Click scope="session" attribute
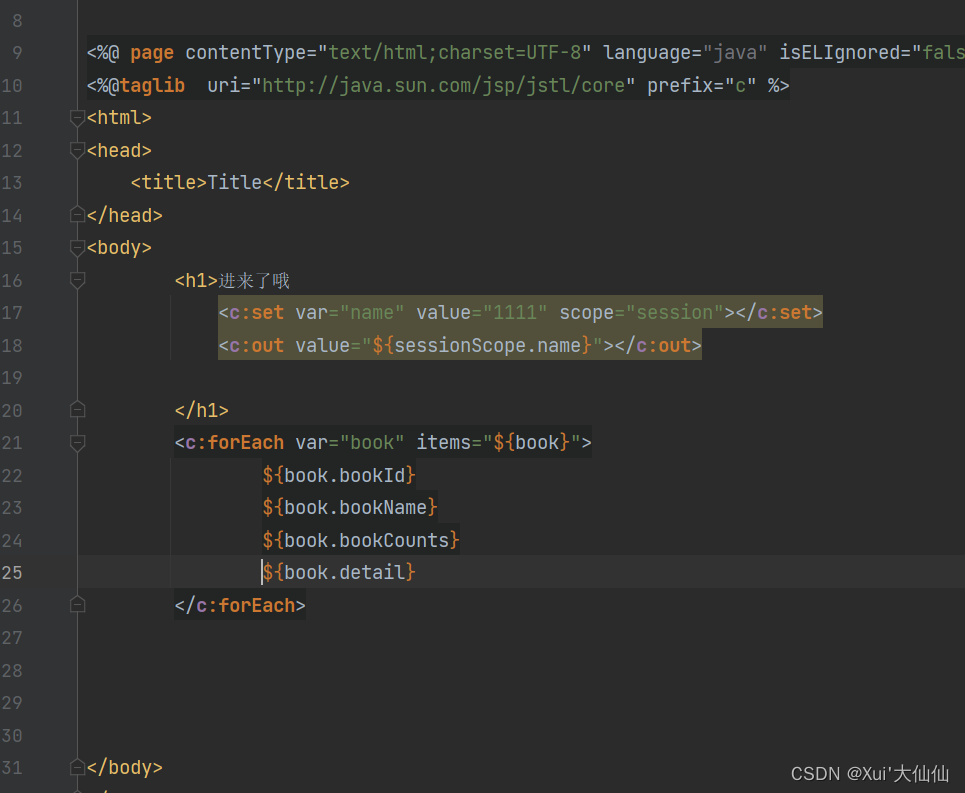This screenshot has height=793, width=965. click(641, 313)
